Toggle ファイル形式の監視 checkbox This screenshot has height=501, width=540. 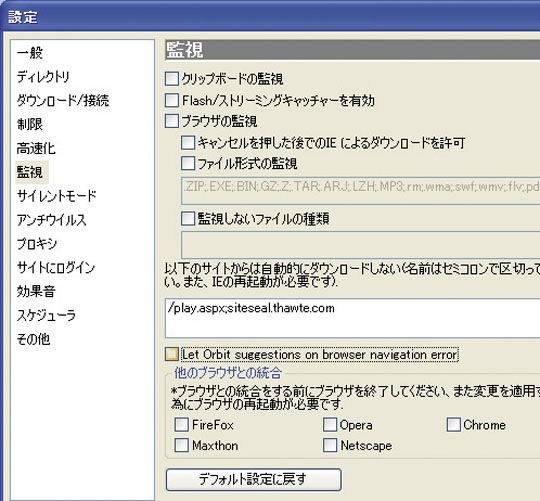pos(188,163)
